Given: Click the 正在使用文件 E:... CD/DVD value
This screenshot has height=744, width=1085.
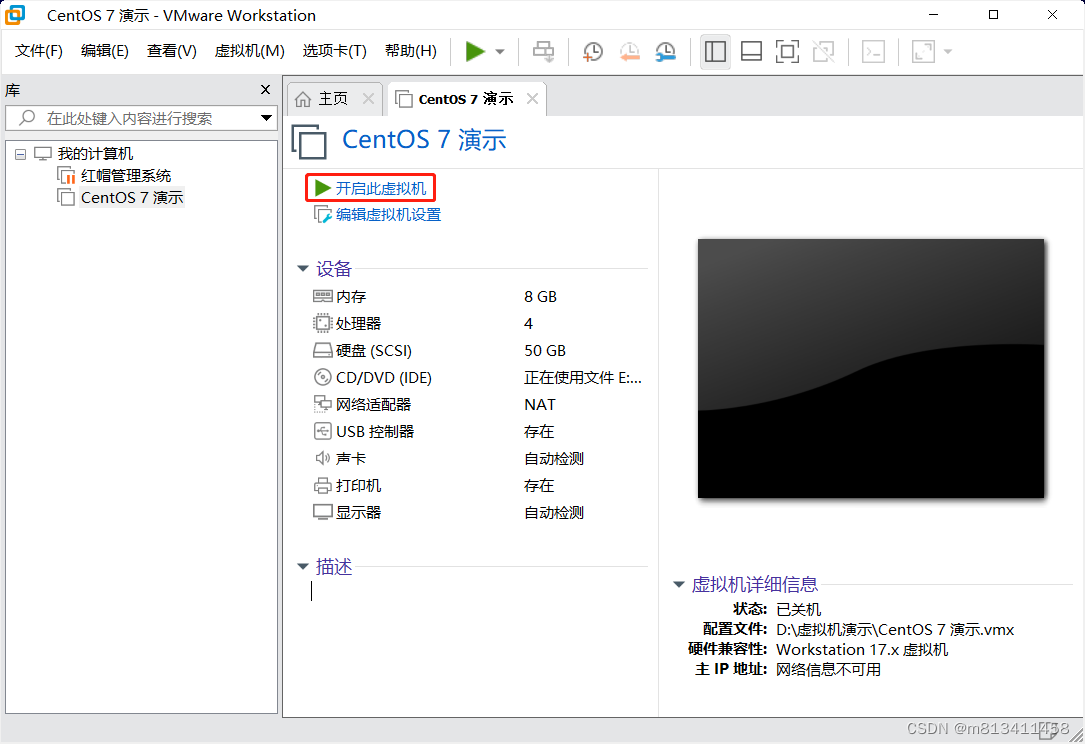Looking at the screenshot, I should coord(583,378).
